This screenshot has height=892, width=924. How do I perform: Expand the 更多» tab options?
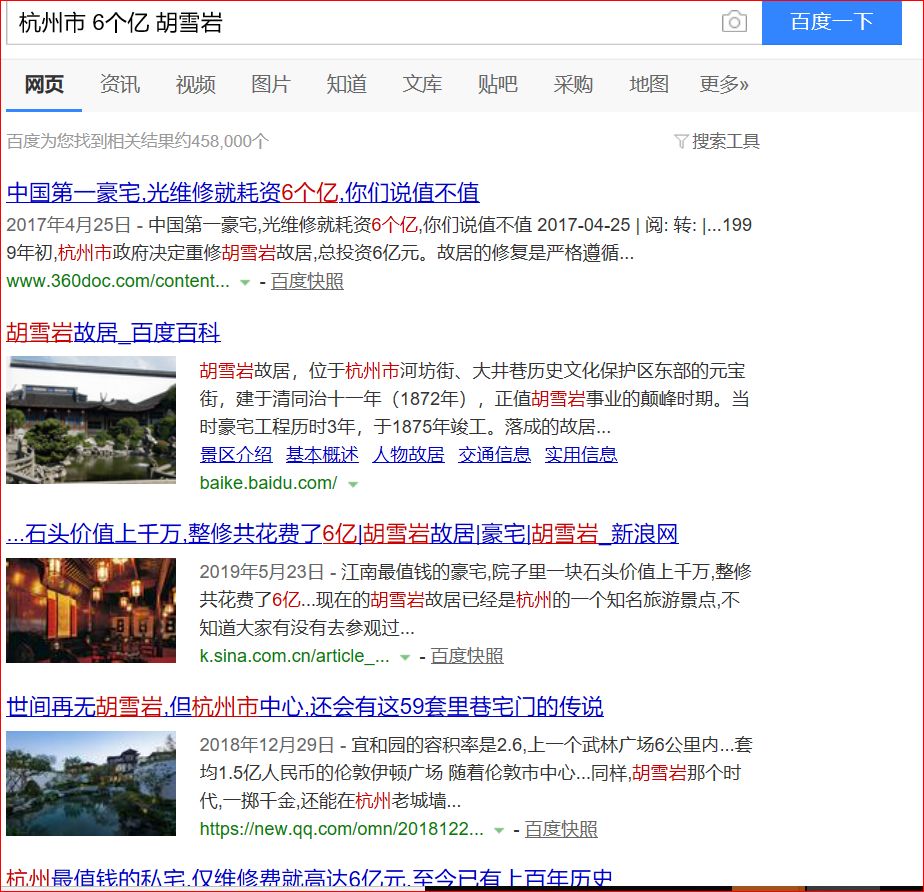click(x=724, y=84)
